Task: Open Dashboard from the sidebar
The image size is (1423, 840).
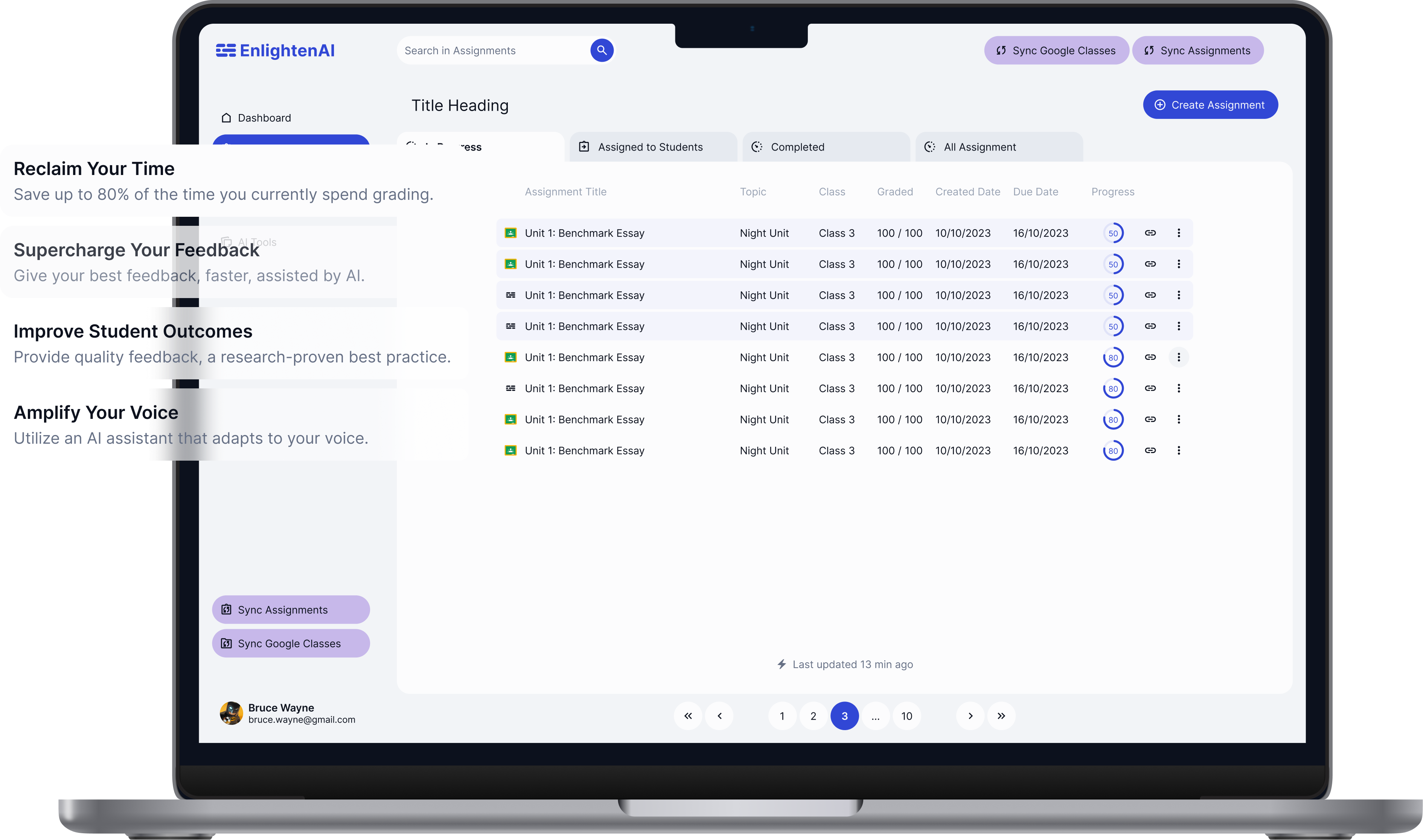Action: coord(256,118)
